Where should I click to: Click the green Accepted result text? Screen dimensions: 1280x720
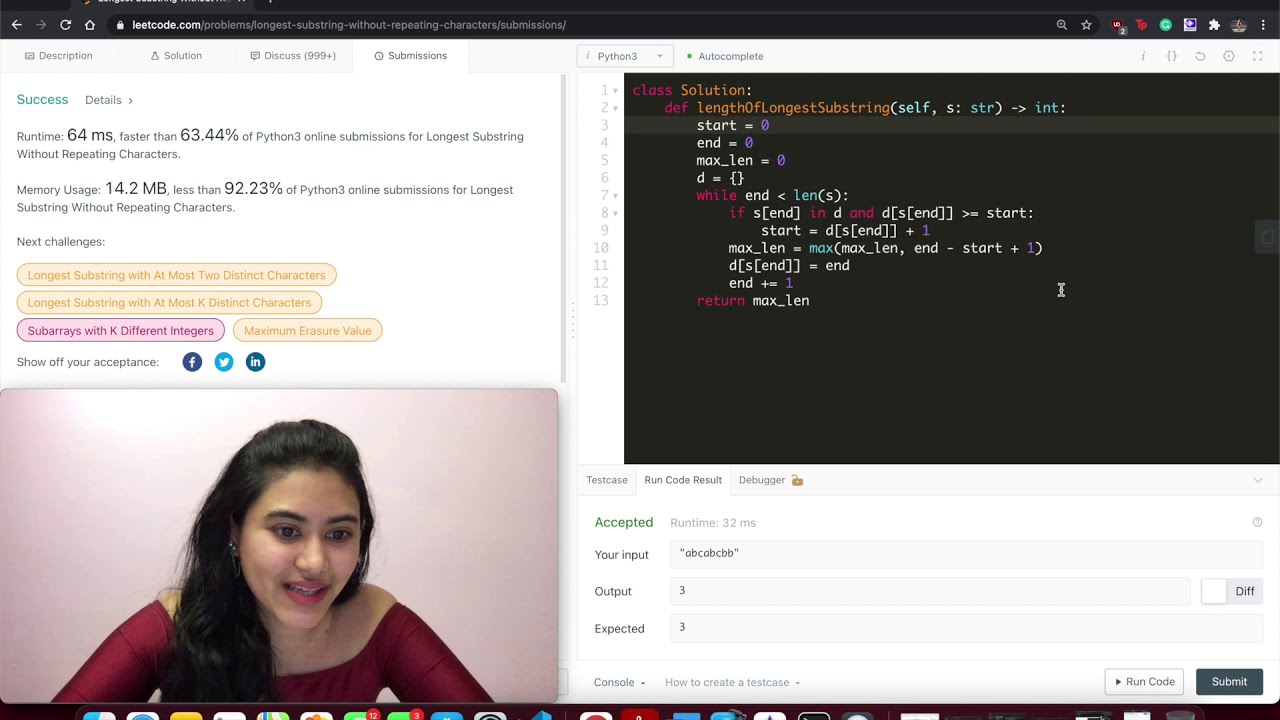(624, 523)
